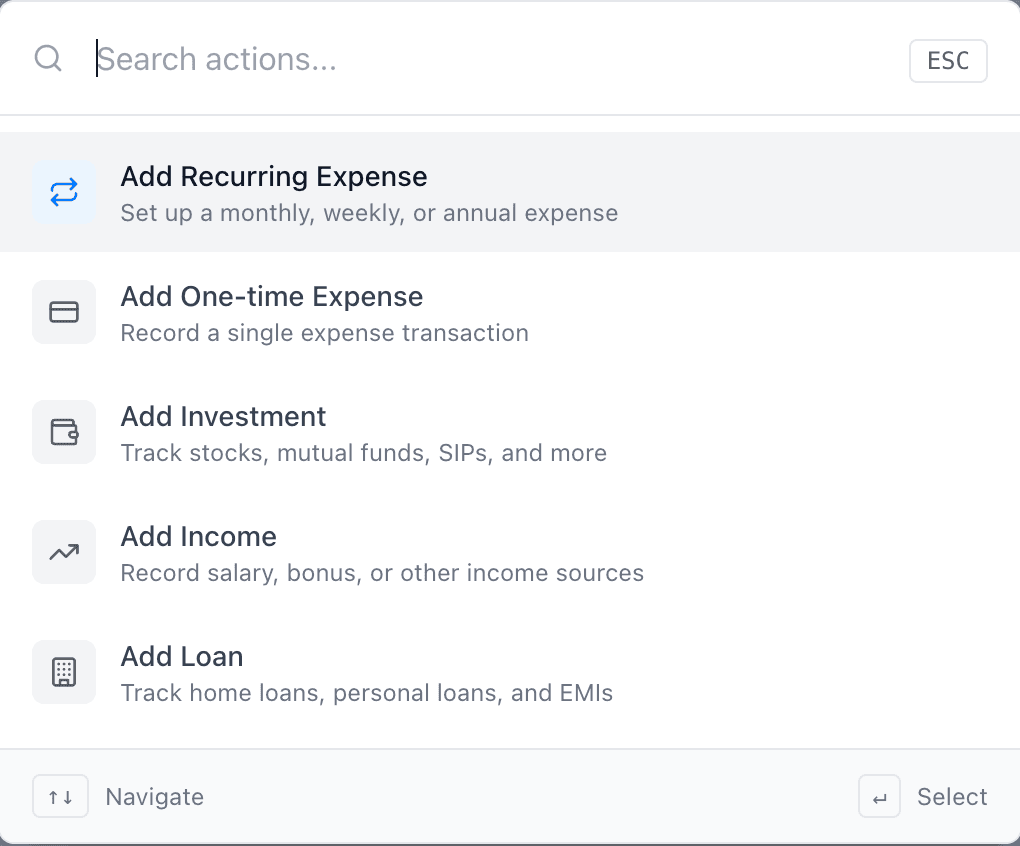Click 'Set up a monthly, weekly, or annual expense'

(x=369, y=213)
